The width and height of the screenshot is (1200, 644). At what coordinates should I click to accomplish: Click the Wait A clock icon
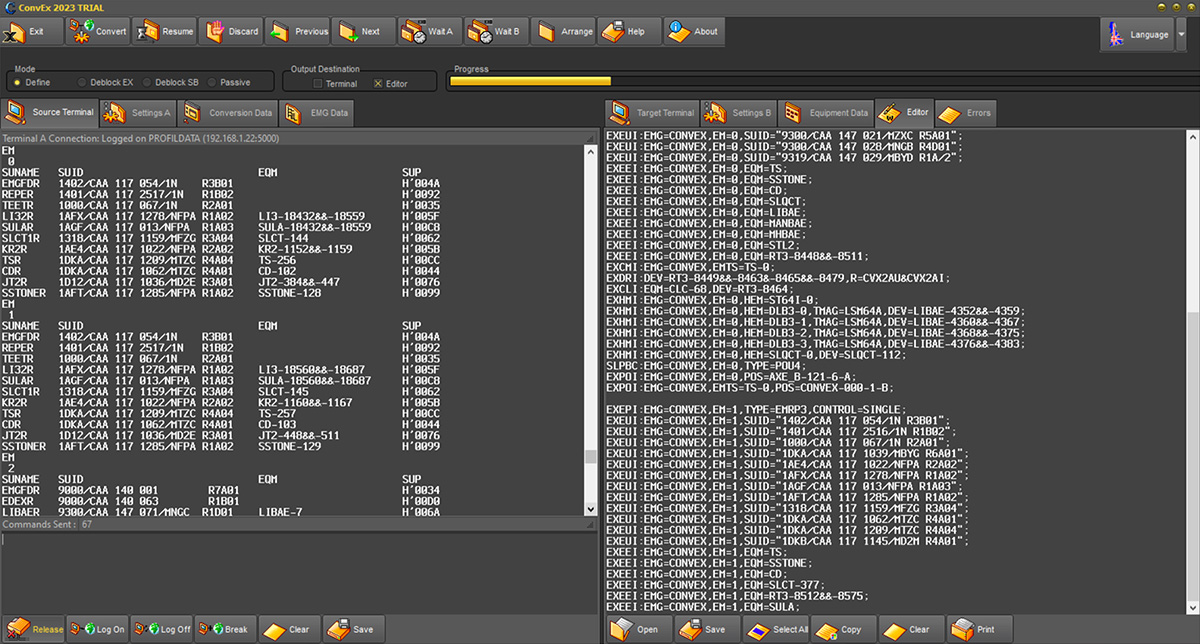click(x=414, y=32)
